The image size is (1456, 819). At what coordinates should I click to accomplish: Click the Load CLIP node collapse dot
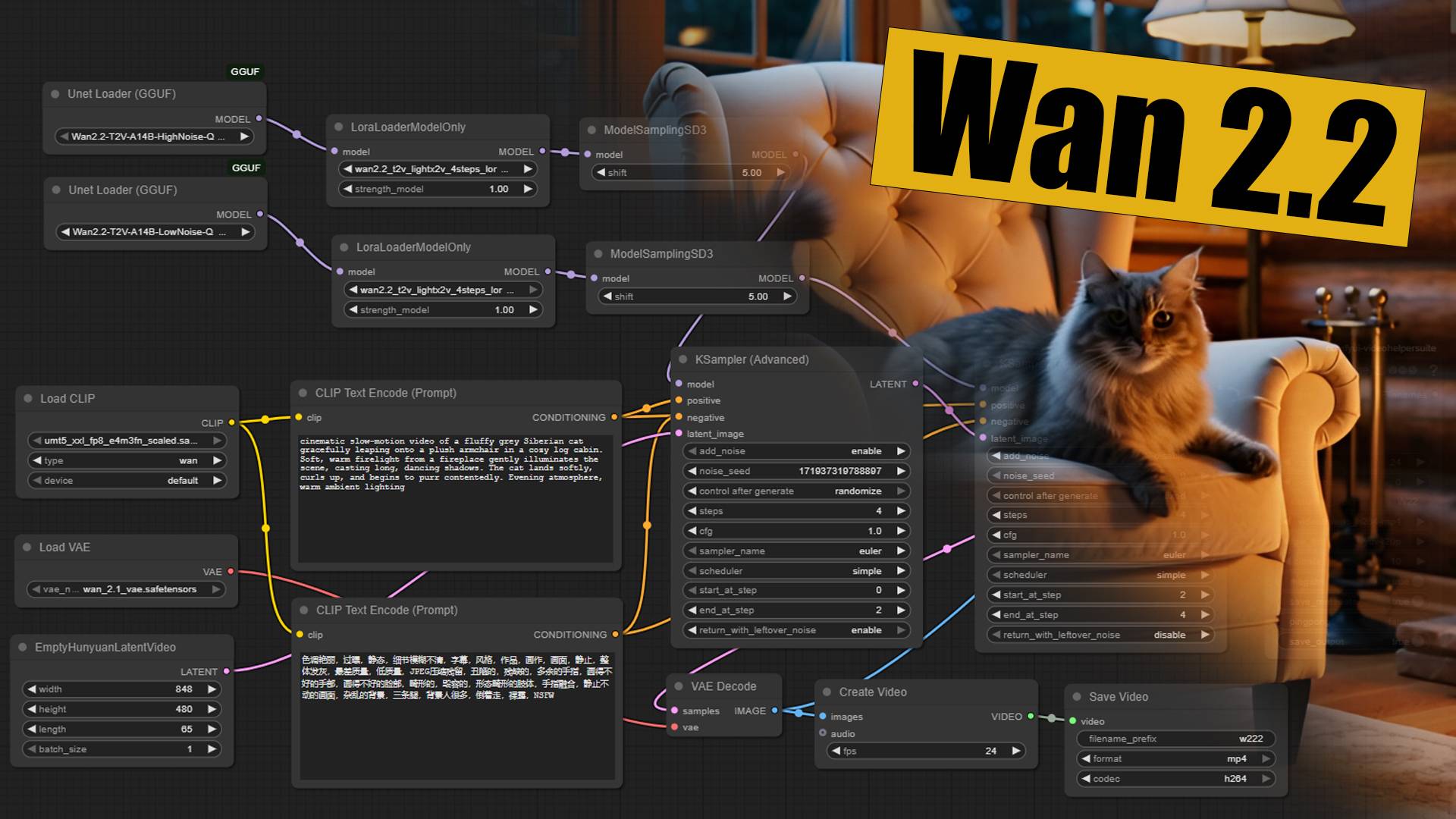pyautogui.click(x=28, y=398)
